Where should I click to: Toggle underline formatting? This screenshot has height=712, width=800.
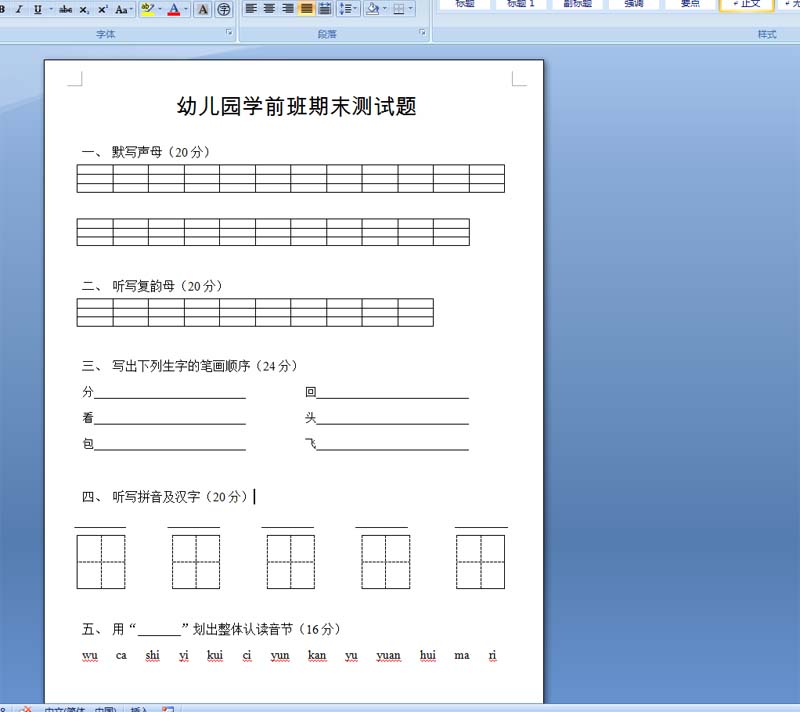(38, 9)
